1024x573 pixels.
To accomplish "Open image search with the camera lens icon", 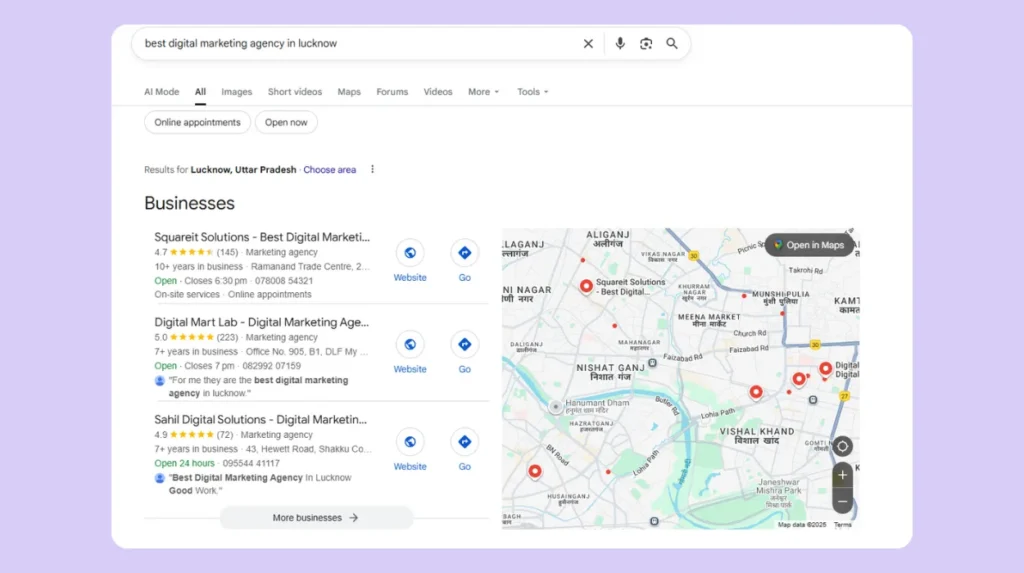I will click(645, 44).
